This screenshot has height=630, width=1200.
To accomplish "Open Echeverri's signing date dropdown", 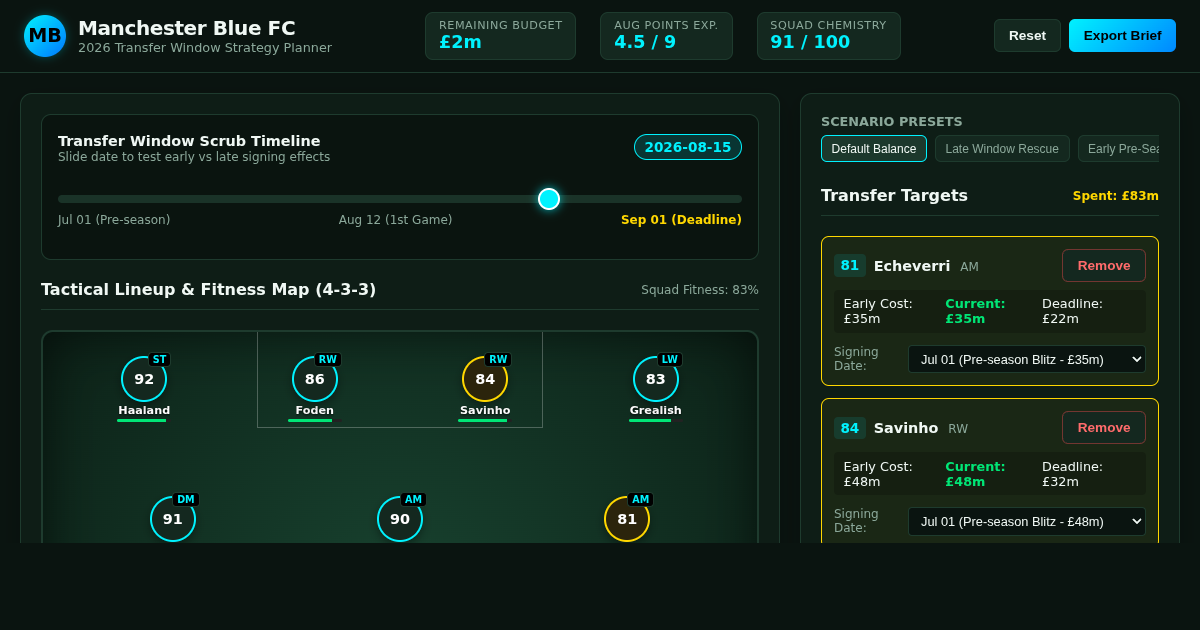I will 1027,359.
